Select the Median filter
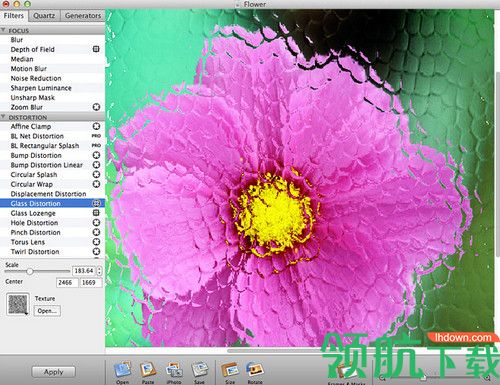 point(52,59)
